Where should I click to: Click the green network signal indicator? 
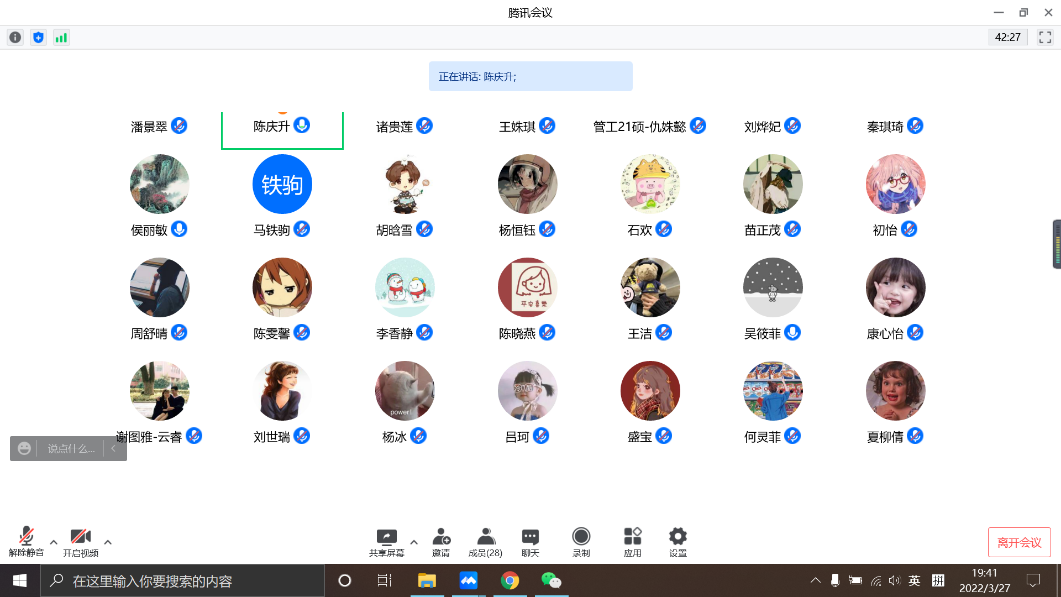pos(62,37)
